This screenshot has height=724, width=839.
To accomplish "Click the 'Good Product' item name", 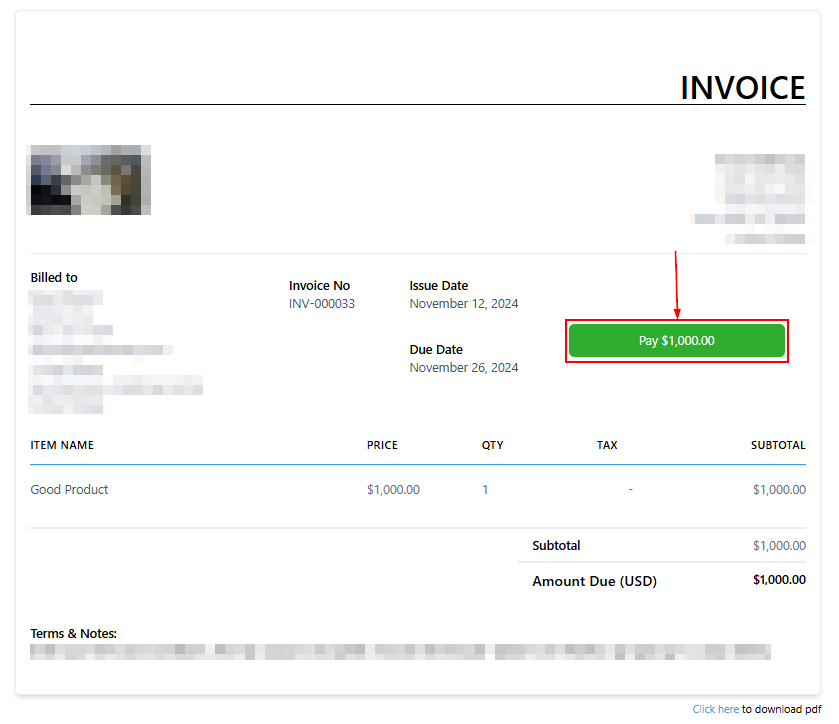I will pos(69,490).
